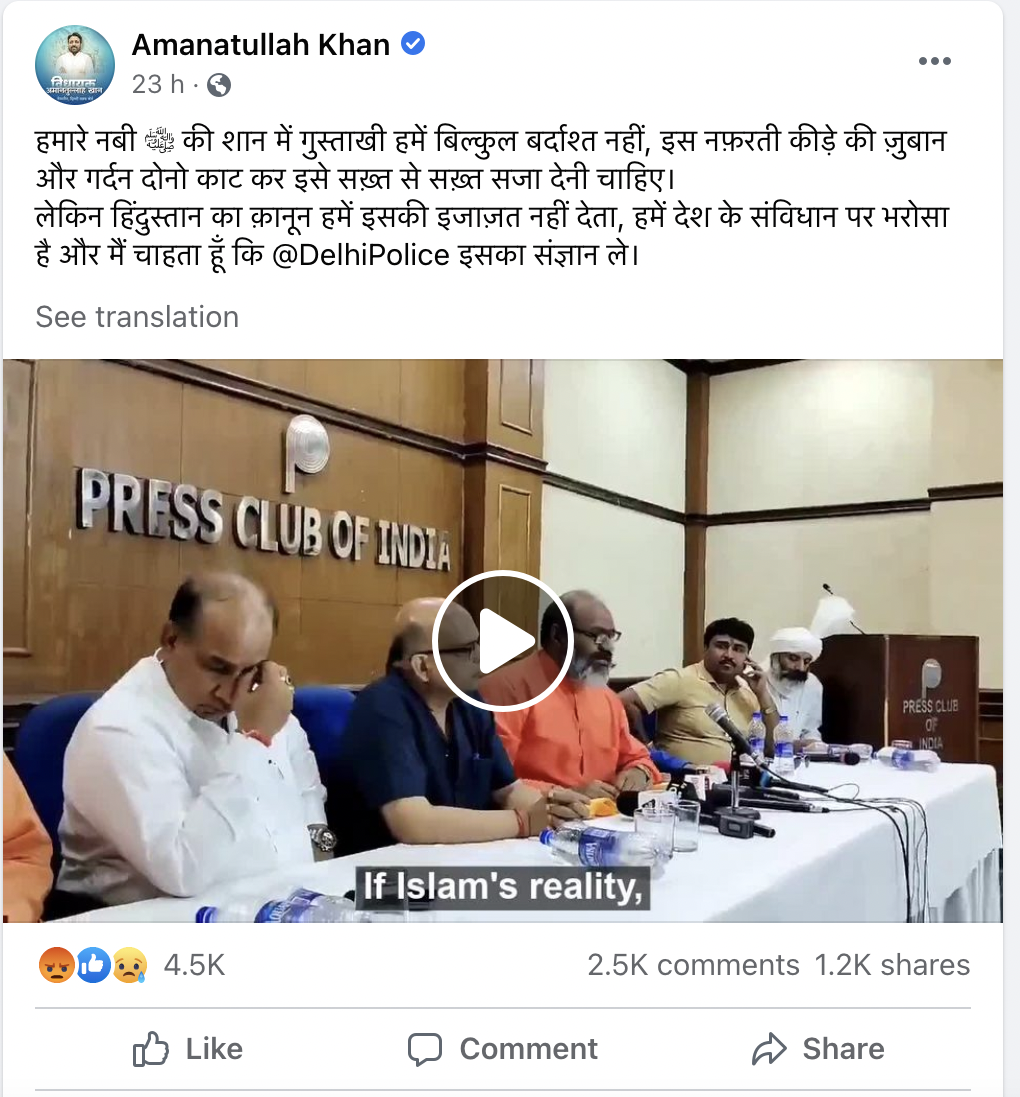Click the sad reaction emoji
The width and height of the screenshot is (1020, 1097).
129,965
